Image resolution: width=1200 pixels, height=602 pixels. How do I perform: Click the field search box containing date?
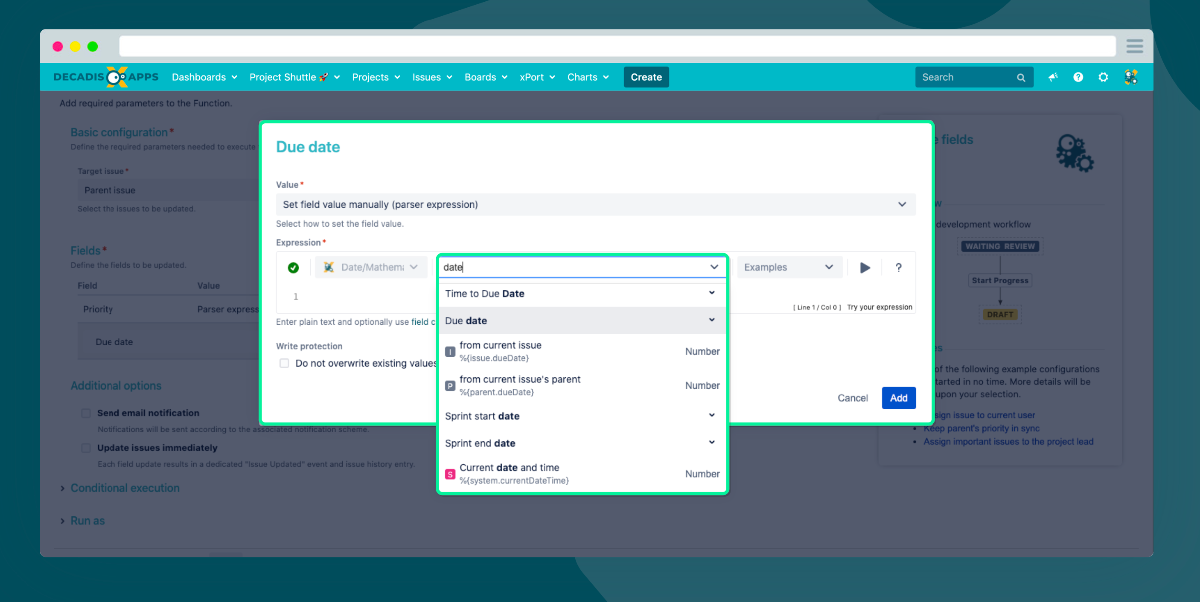coord(582,267)
